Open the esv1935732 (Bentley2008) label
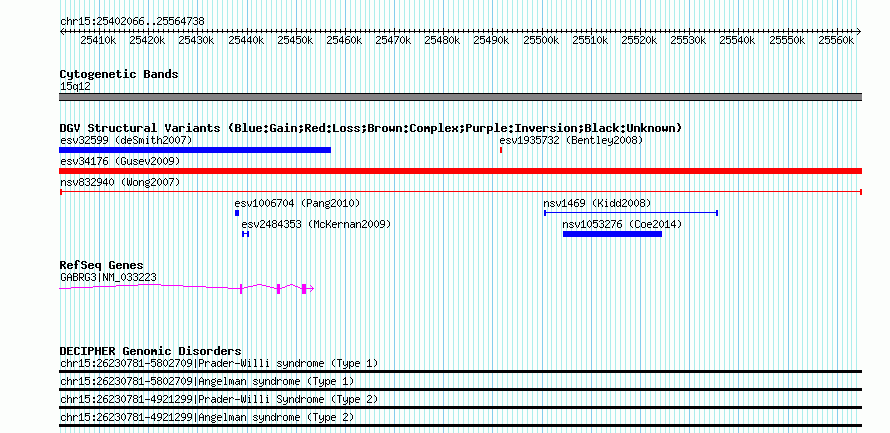 click(x=571, y=140)
